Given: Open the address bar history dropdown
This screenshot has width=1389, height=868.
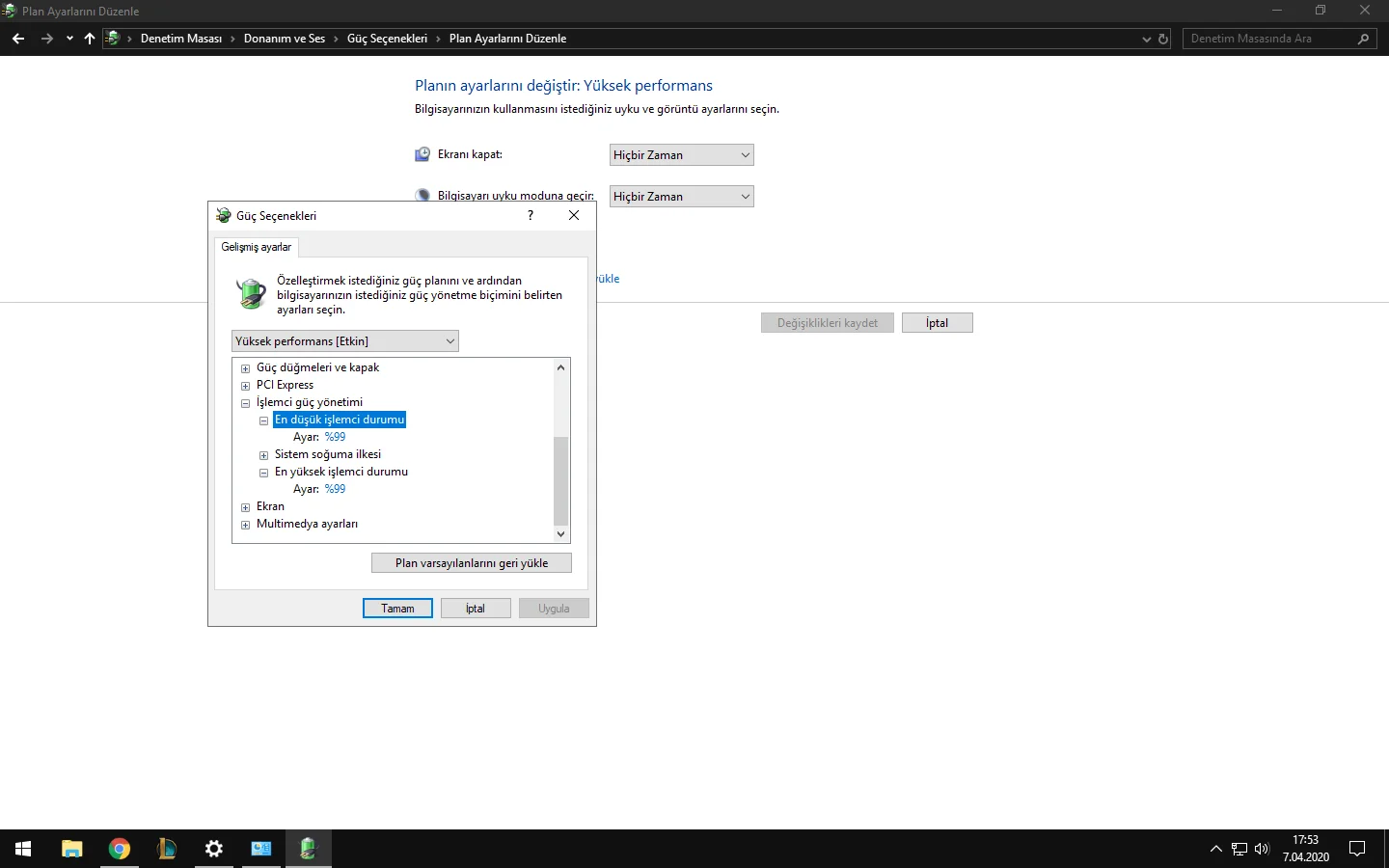Looking at the screenshot, I should 1146,40.
